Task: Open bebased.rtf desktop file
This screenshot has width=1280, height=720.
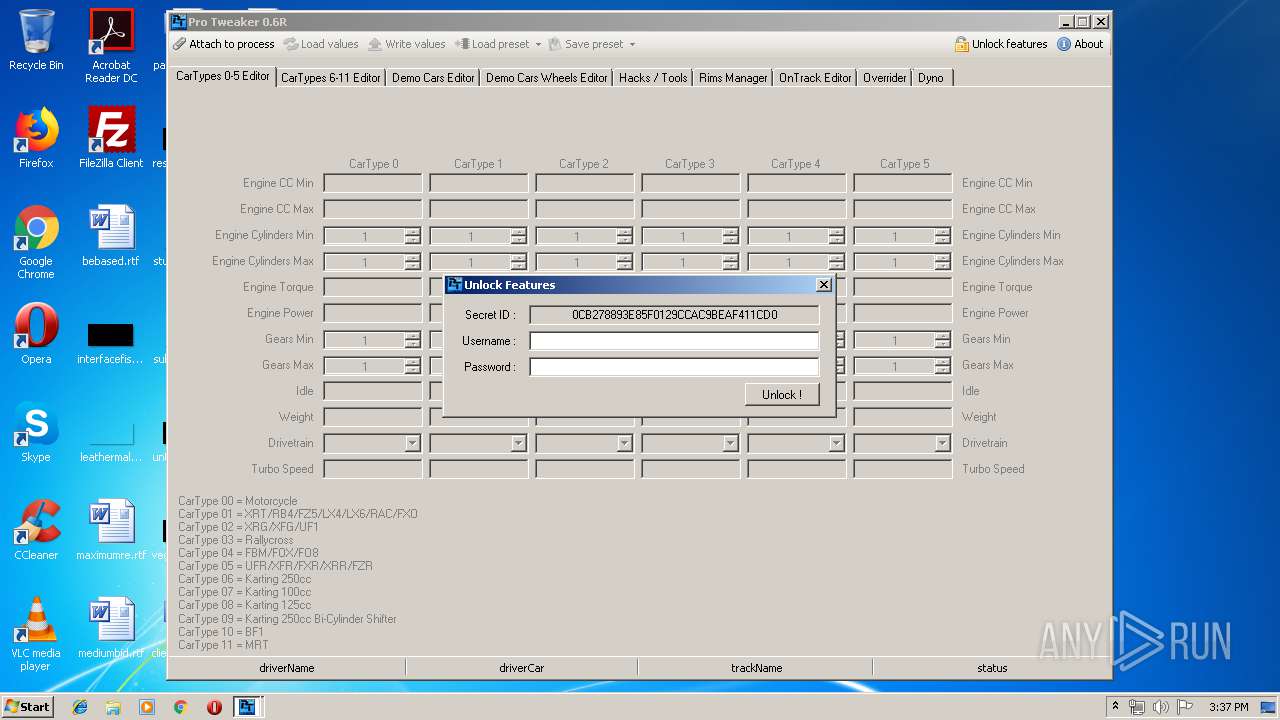Action: tap(111, 236)
